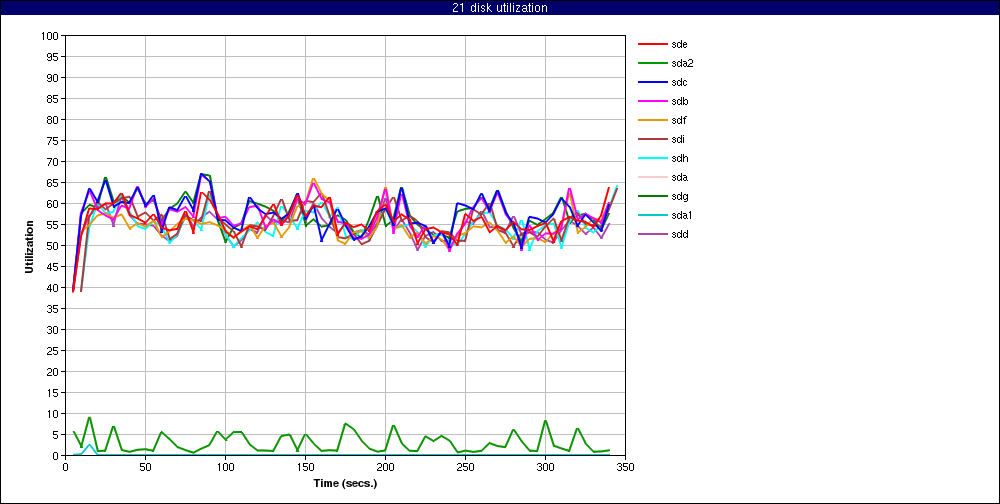Select the sda2 legend label
1000x504 pixels.
(x=682, y=63)
